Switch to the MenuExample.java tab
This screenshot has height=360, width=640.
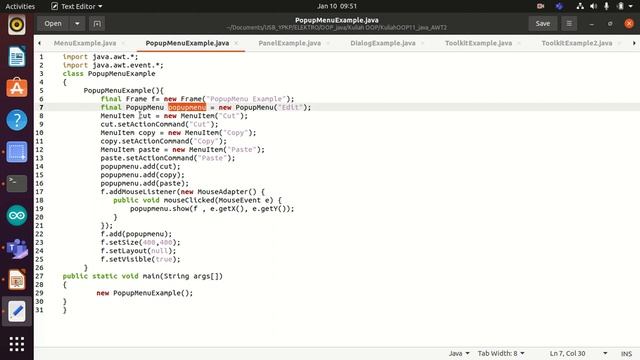[x=85, y=43]
